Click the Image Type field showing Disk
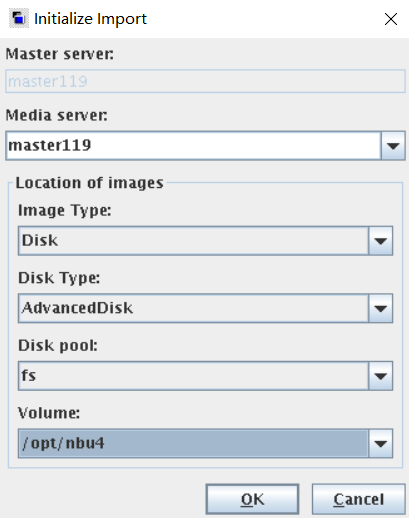 pyautogui.click(x=193, y=241)
